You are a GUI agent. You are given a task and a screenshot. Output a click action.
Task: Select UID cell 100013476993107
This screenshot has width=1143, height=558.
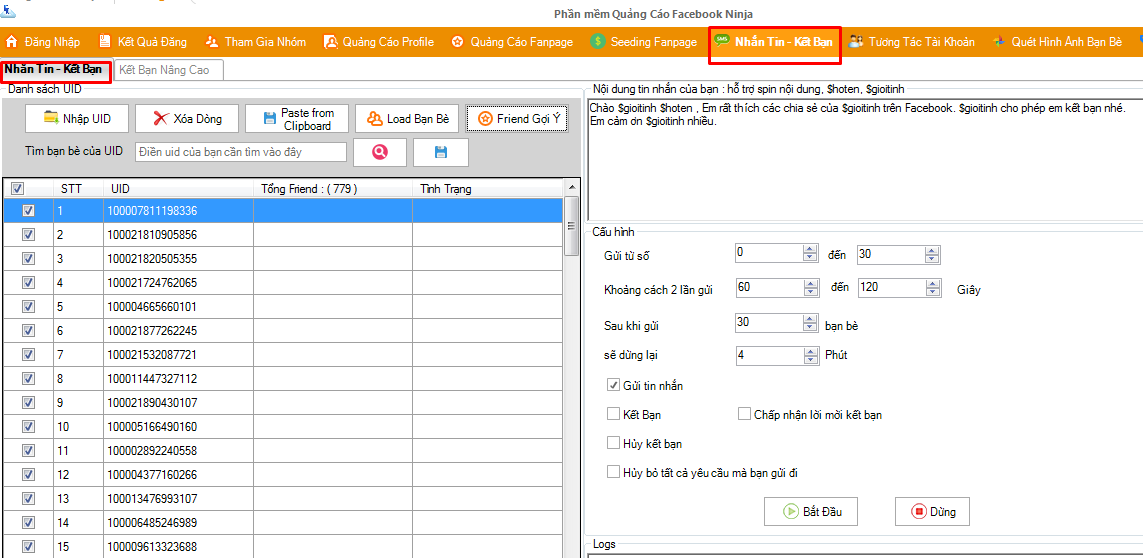click(179, 499)
